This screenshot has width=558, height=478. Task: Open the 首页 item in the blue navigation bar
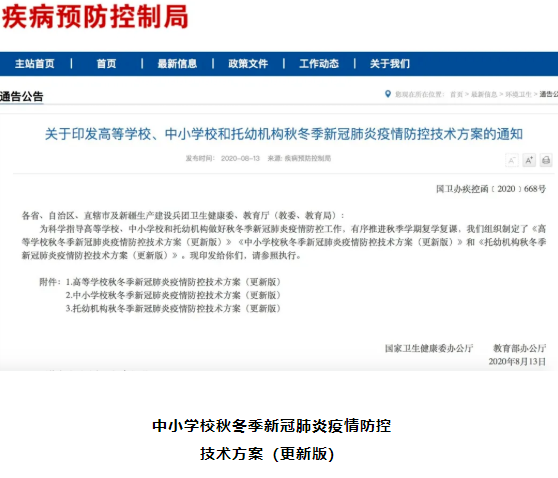point(106,64)
